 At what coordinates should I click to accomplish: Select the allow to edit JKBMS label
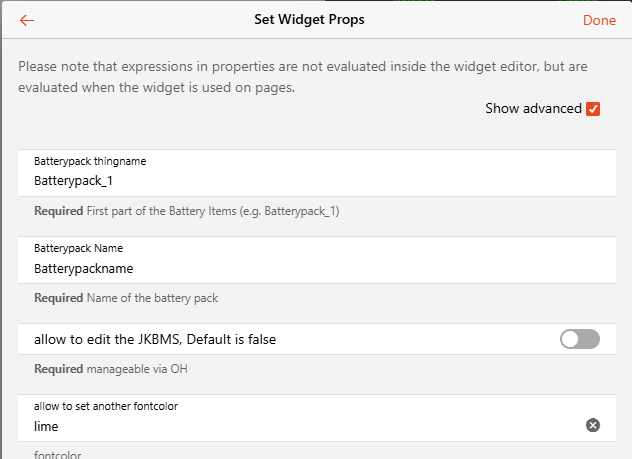[155, 339]
